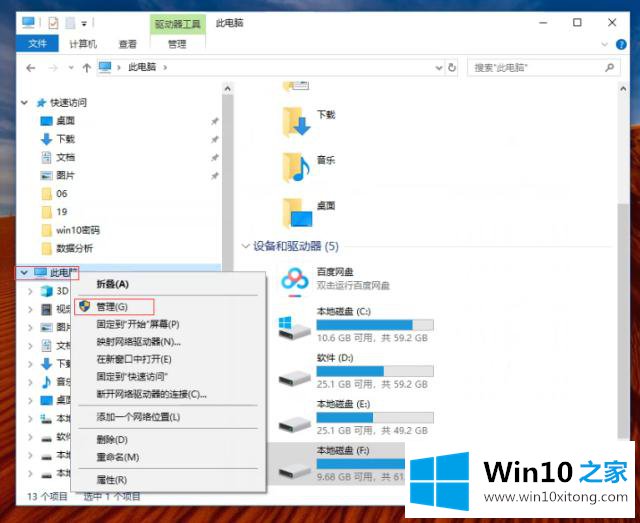Choose 管理(G) from the context menu
Screen dimensions: 640x523
112,307
